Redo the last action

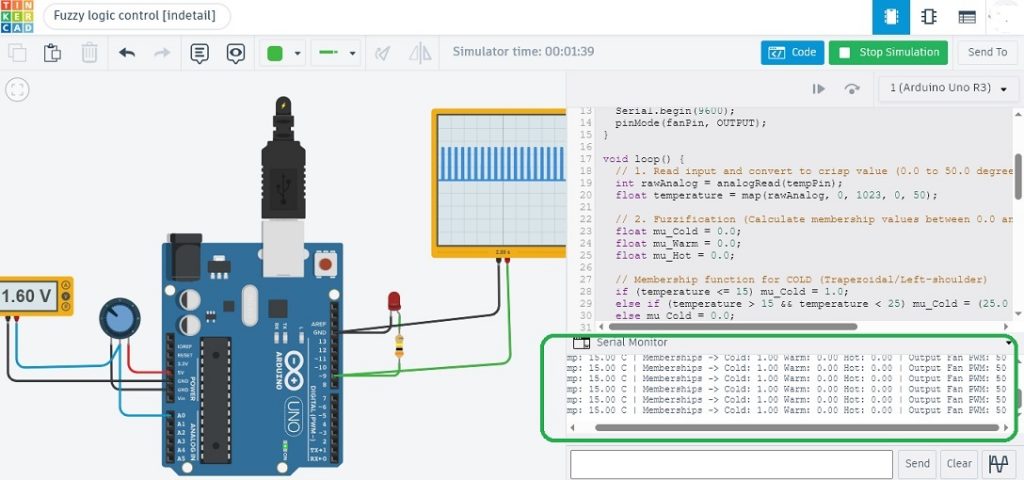coord(162,53)
